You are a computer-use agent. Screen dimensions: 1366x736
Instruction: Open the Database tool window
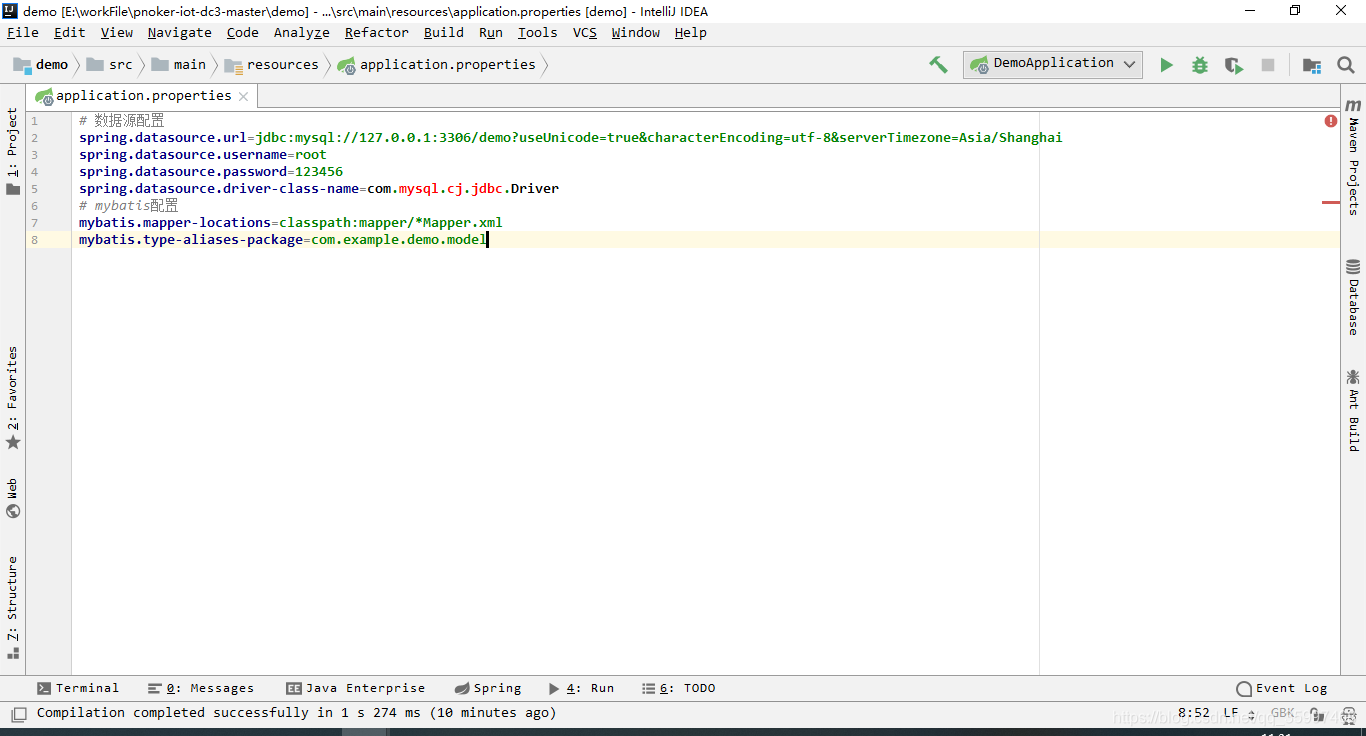(1353, 300)
